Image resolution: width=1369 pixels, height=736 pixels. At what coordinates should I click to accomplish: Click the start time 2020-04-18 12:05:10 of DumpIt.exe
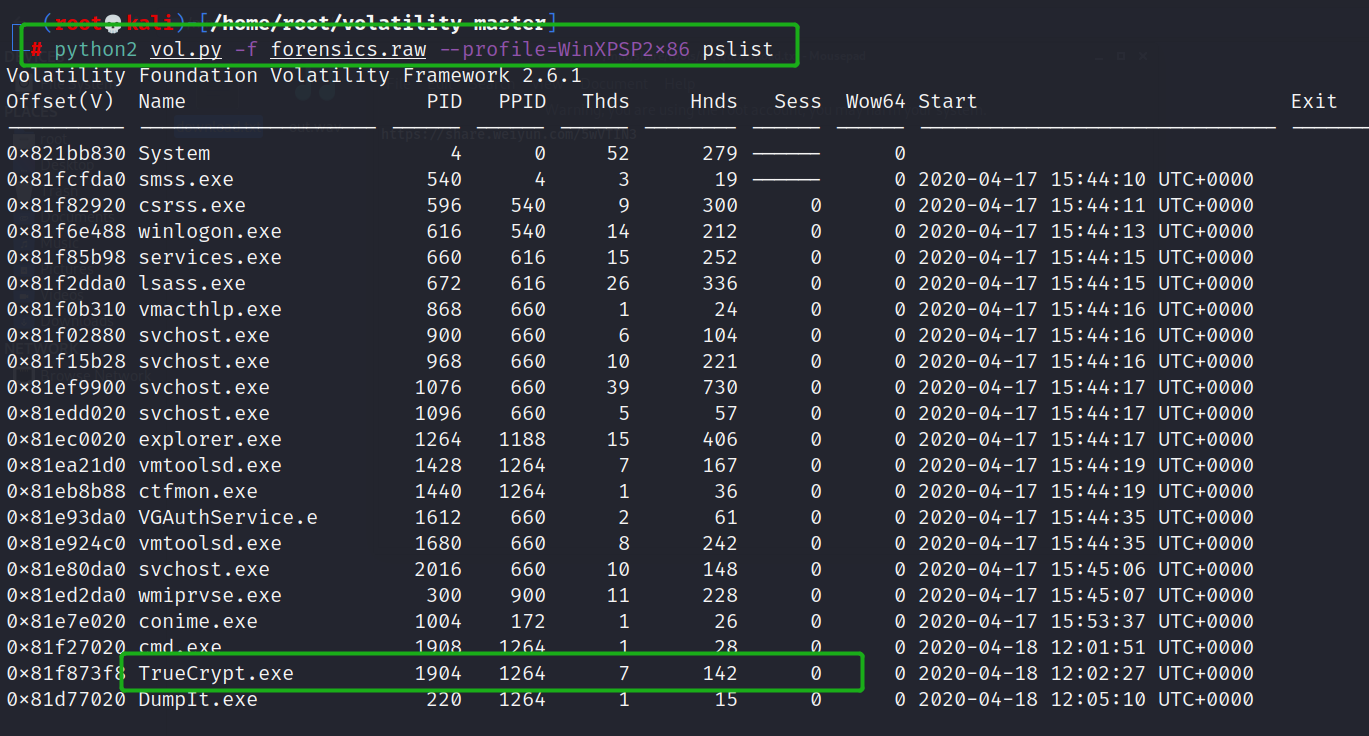click(x=1086, y=700)
